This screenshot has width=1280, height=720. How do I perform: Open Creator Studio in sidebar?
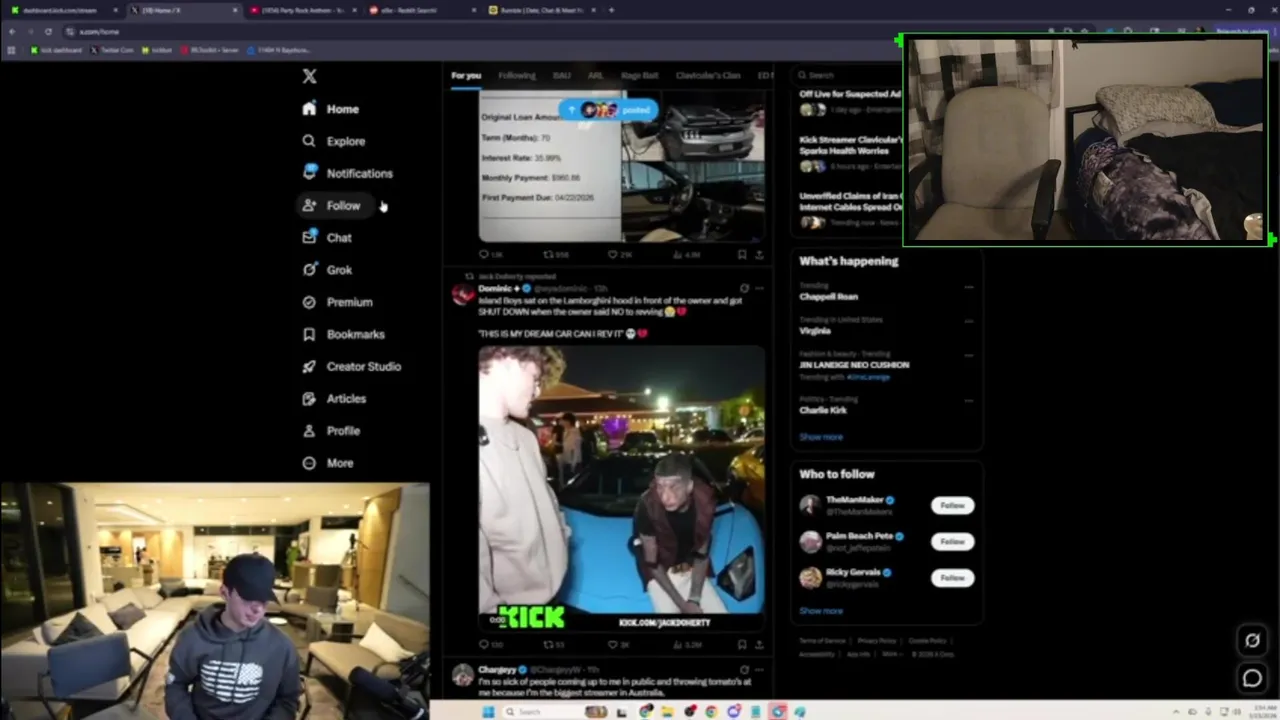click(x=352, y=366)
